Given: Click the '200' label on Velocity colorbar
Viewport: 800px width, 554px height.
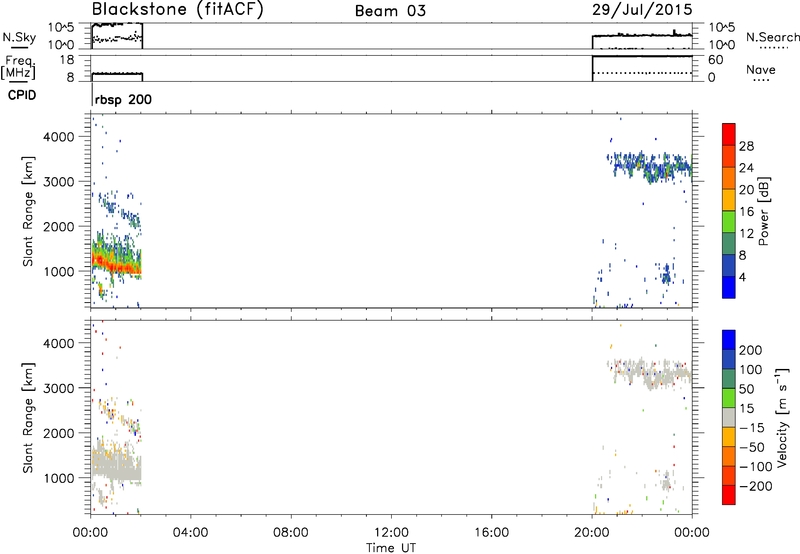Looking at the screenshot, I should click(751, 350).
